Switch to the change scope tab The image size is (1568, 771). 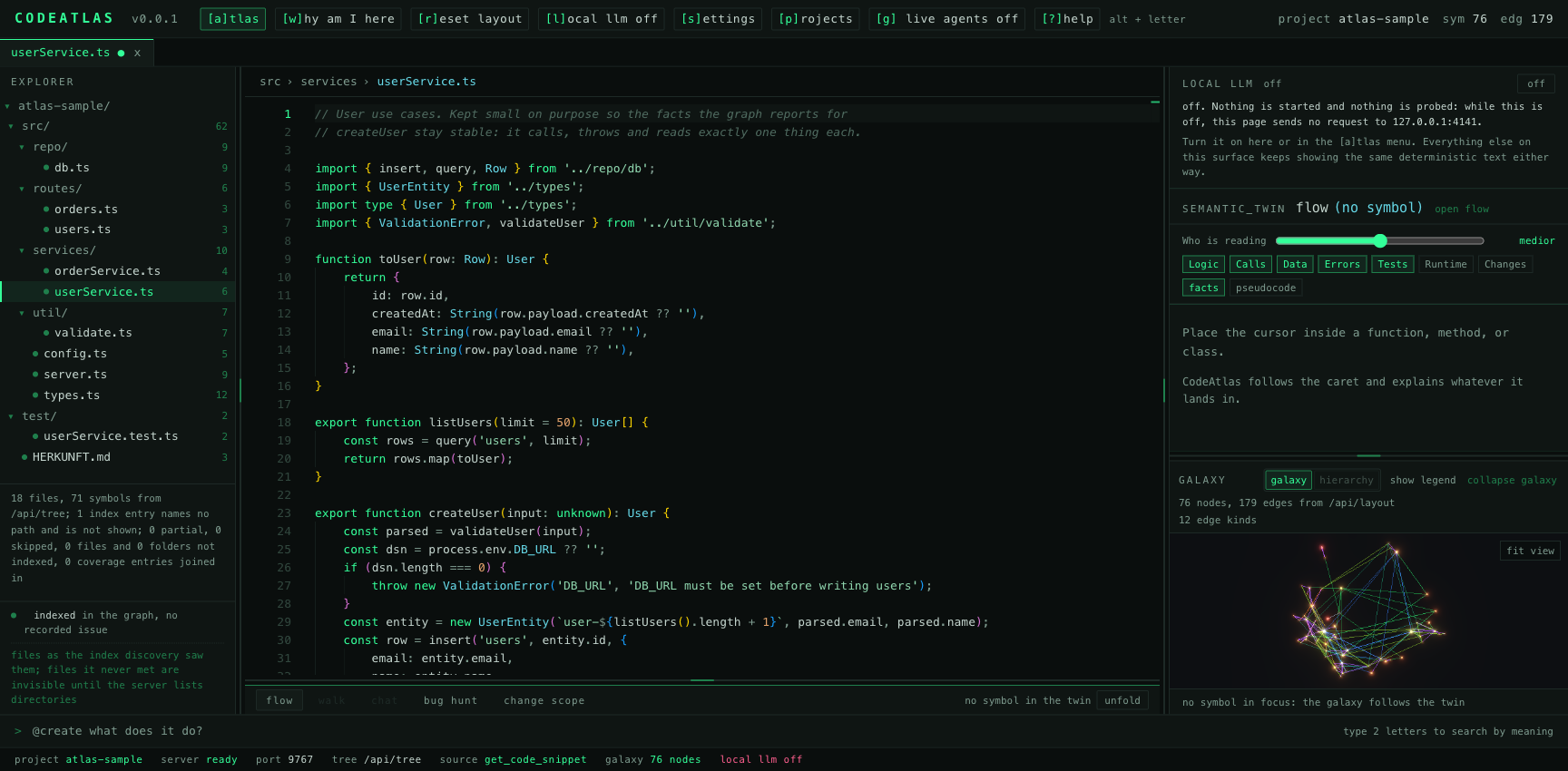tap(544, 701)
